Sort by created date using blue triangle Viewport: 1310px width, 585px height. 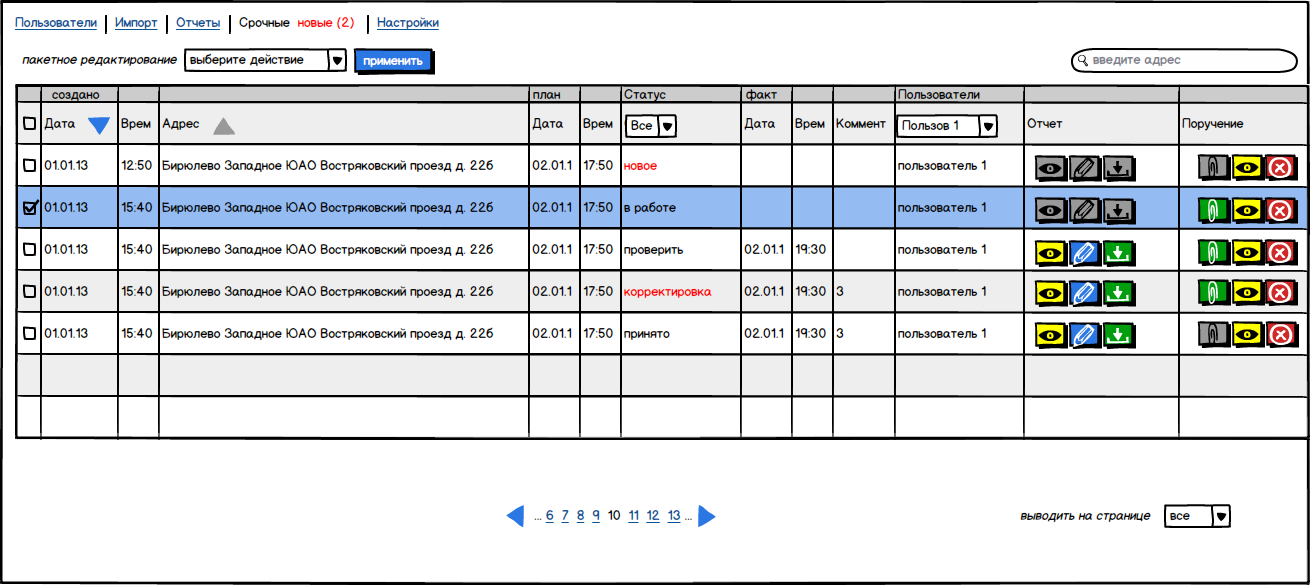click(99, 126)
